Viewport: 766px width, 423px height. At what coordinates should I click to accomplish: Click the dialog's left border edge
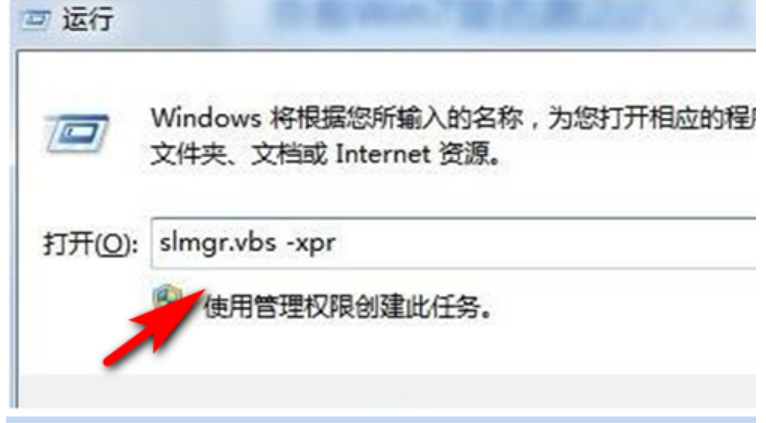point(15,230)
